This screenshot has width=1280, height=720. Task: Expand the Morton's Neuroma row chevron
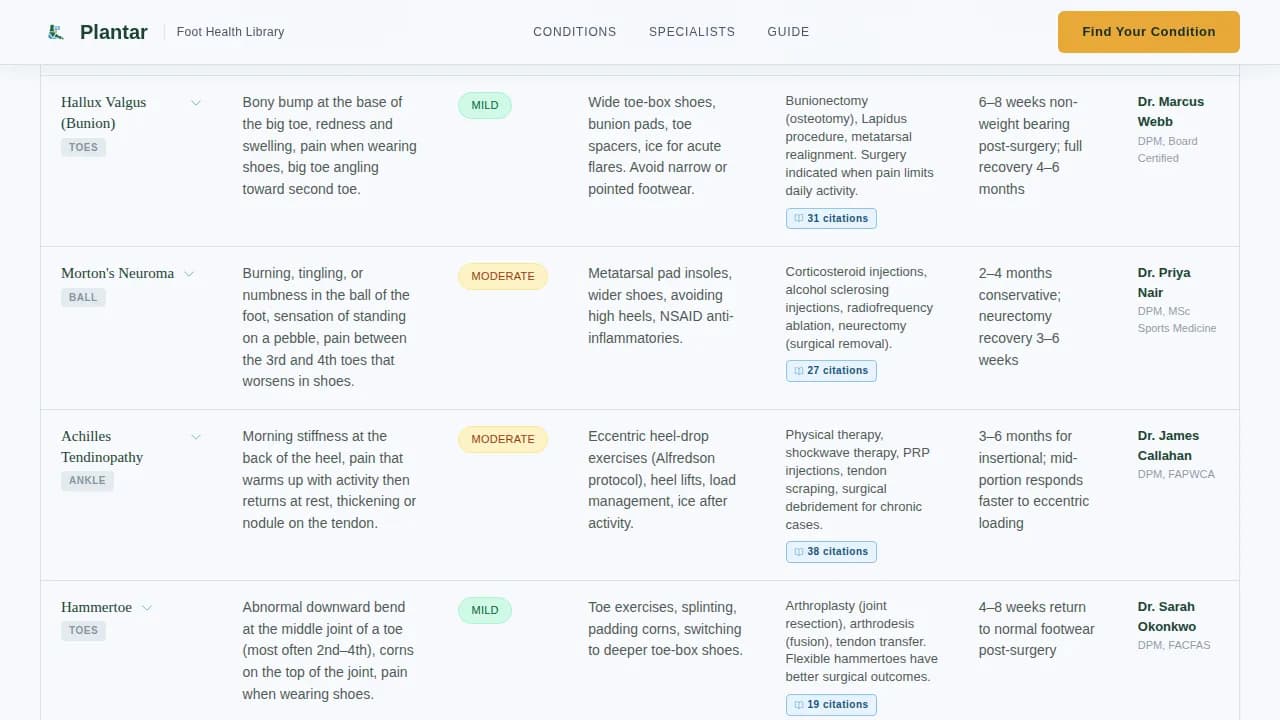tap(189, 273)
